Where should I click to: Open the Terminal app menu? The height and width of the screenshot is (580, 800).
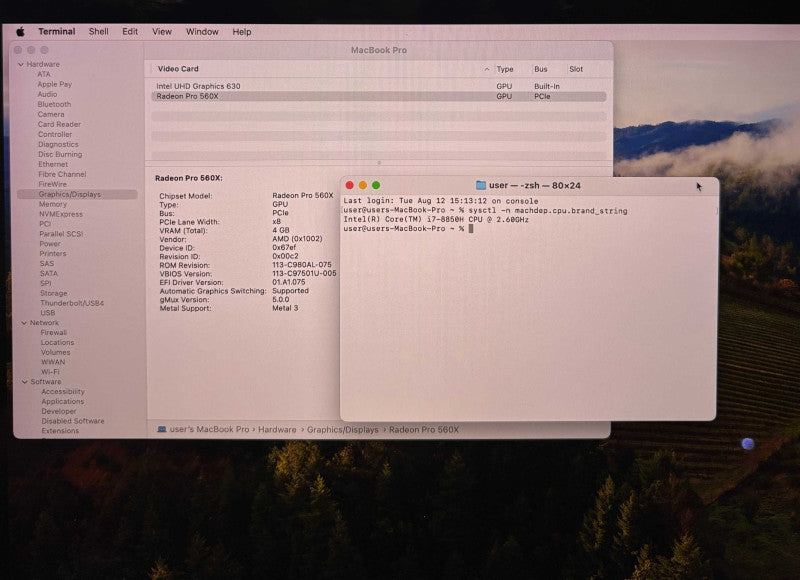pyautogui.click(x=57, y=32)
